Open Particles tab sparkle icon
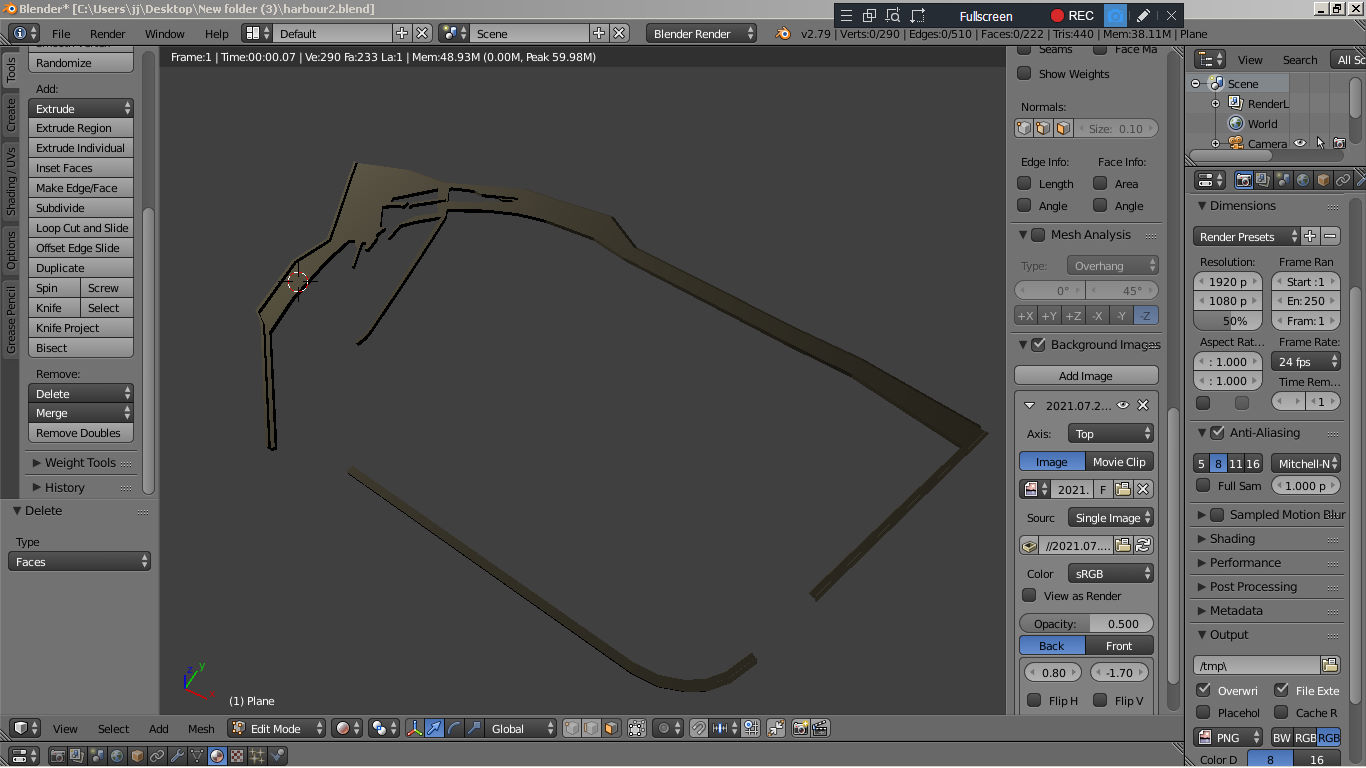 click(x=257, y=756)
